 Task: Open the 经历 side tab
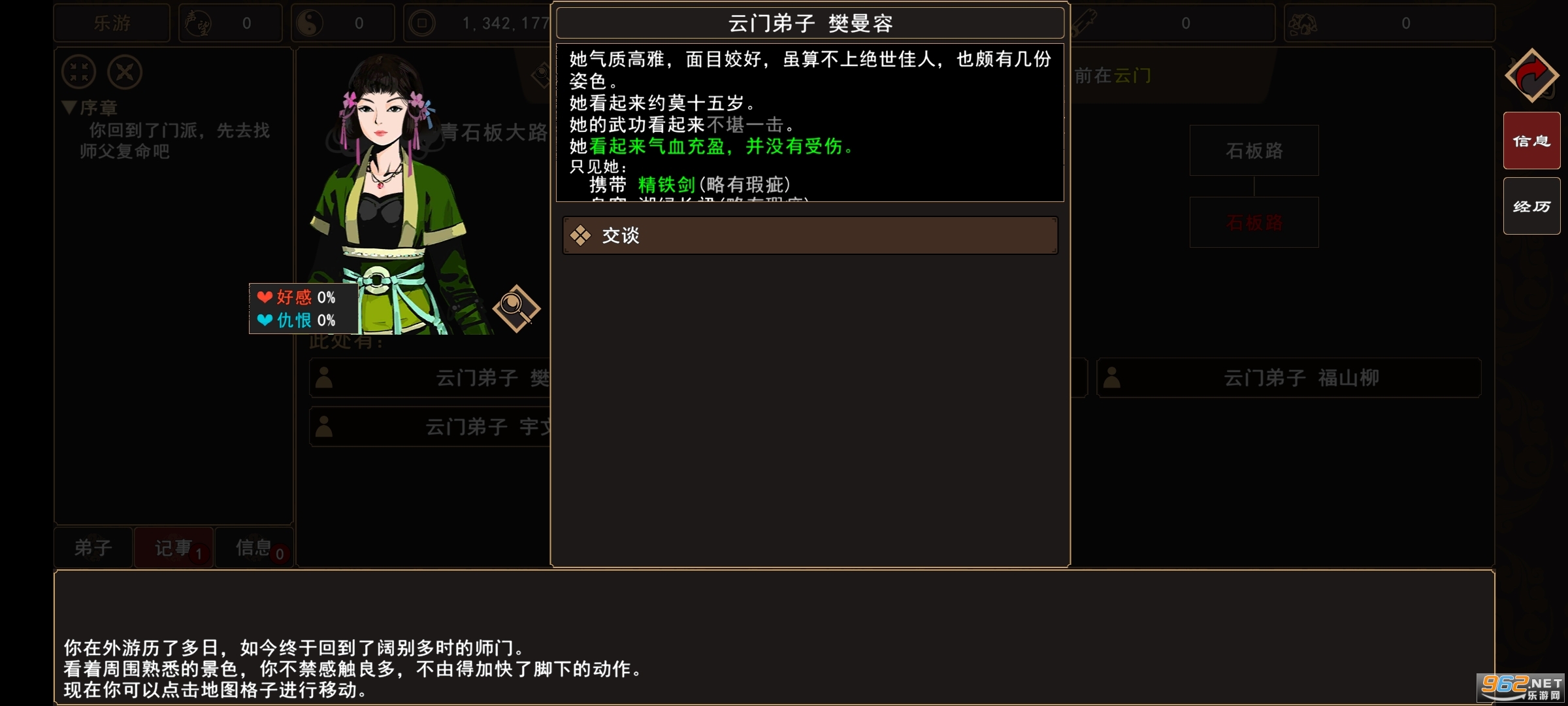1532,206
